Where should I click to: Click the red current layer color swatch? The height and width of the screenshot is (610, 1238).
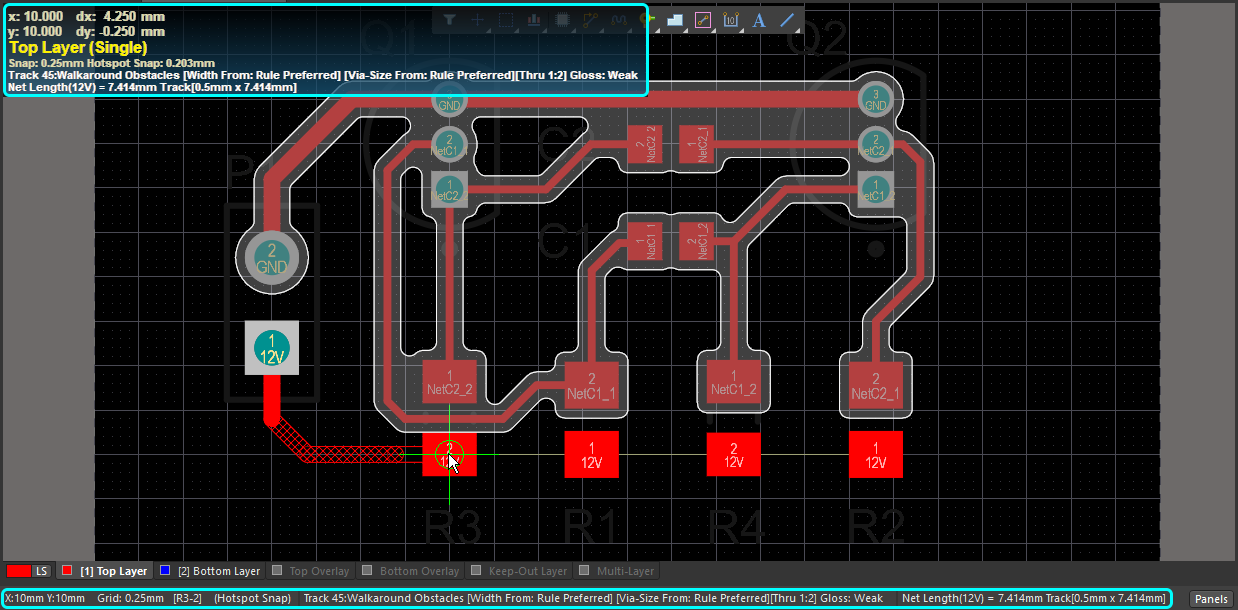(18, 571)
